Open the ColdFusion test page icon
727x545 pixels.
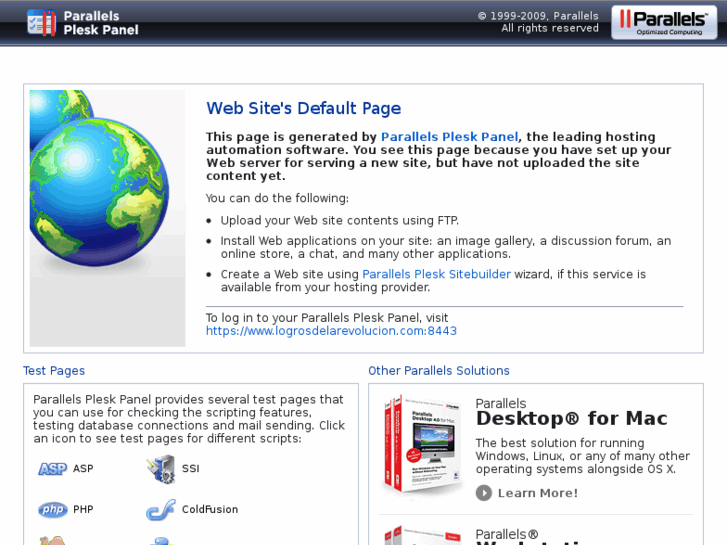pos(161,510)
